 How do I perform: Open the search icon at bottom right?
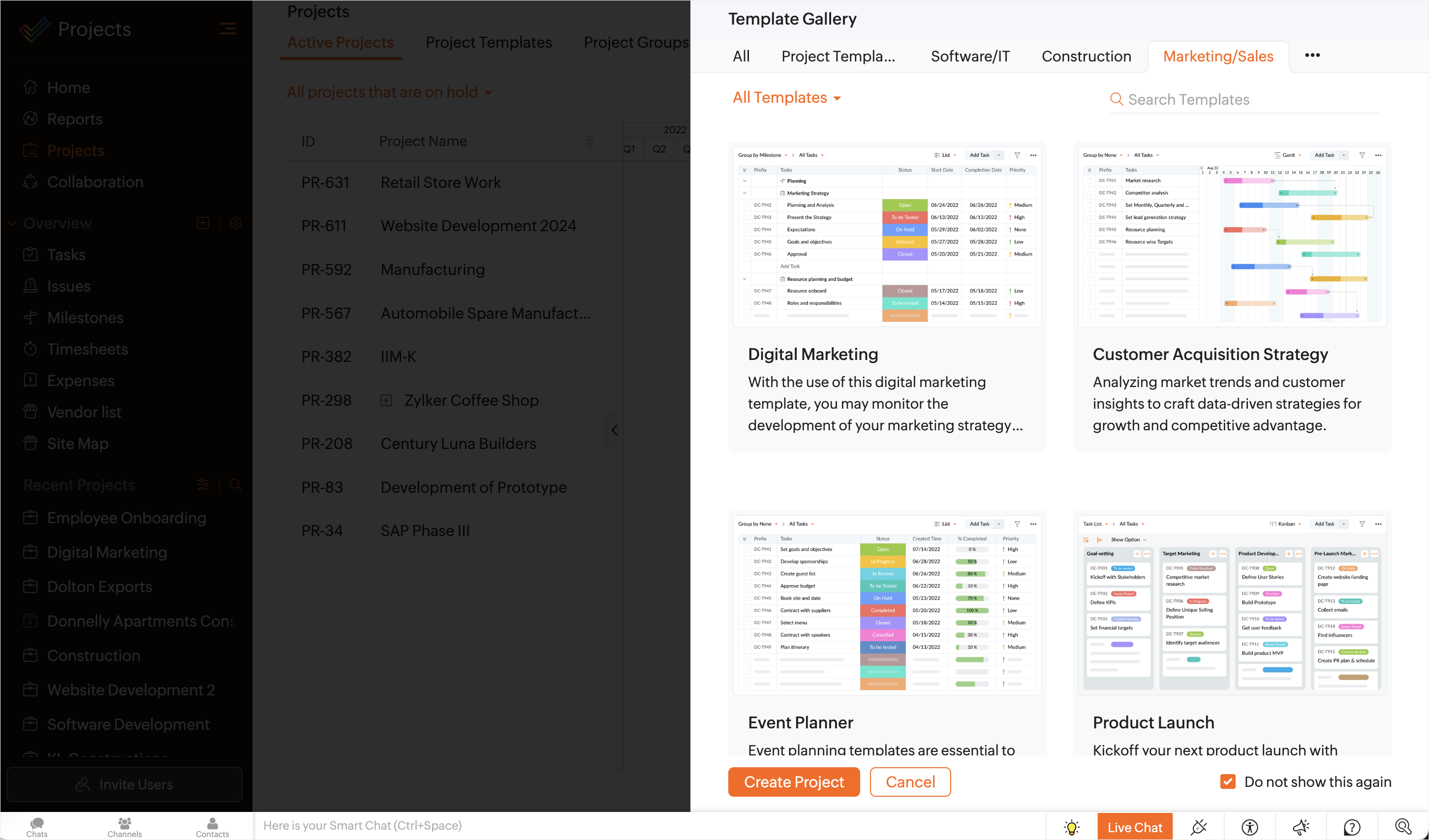pyautogui.click(x=1403, y=827)
